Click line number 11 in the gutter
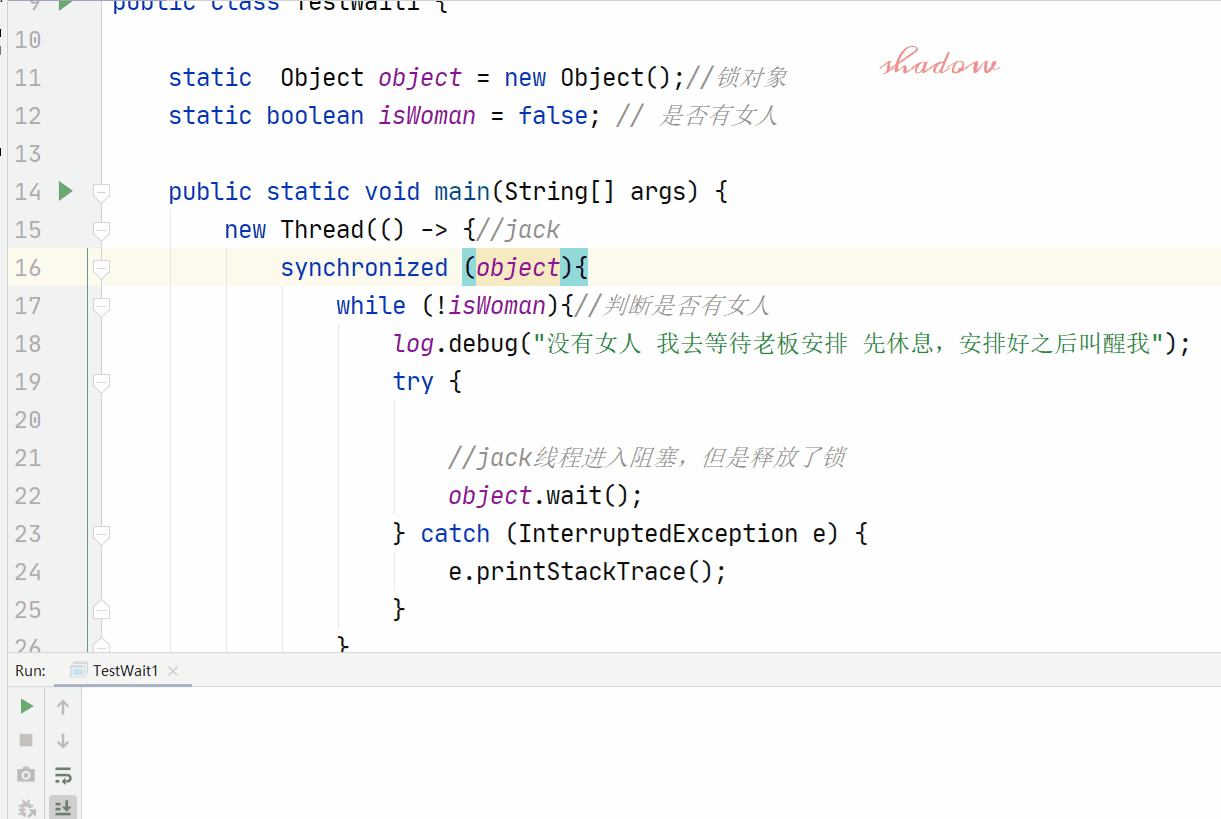 pos(28,78)
